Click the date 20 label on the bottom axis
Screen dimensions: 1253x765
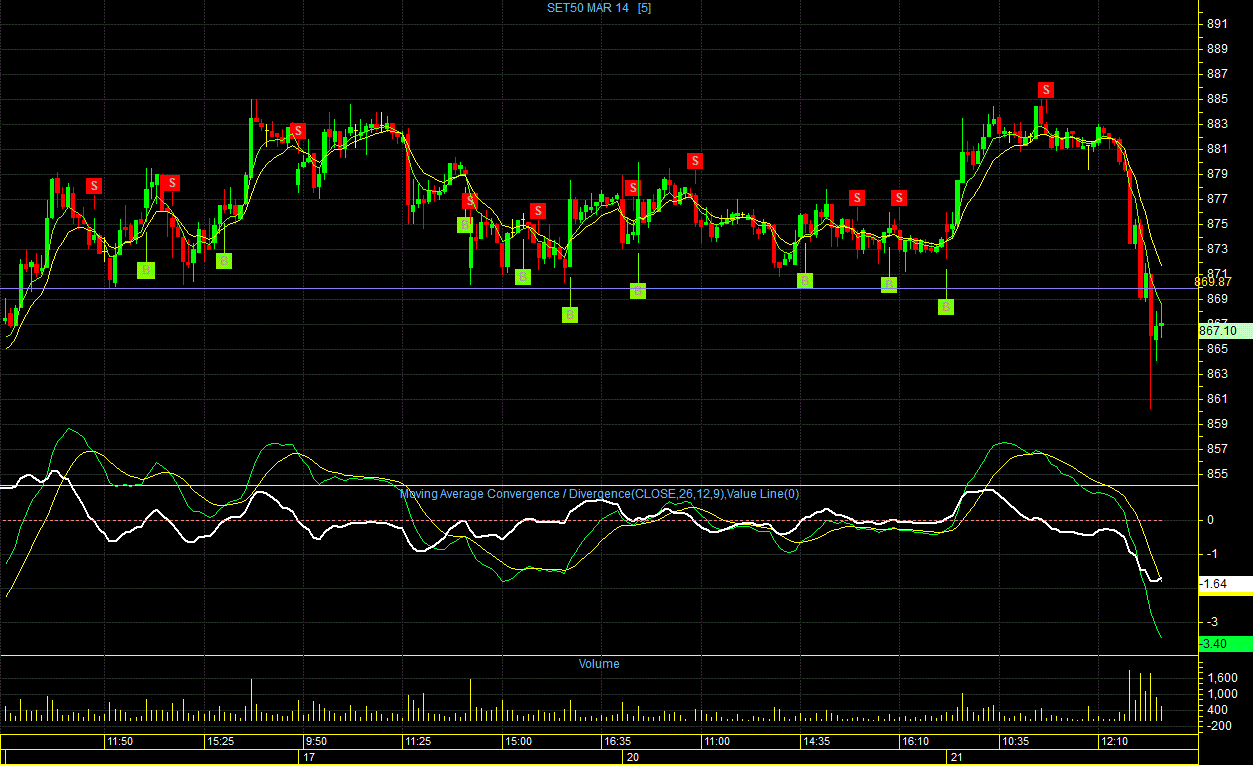point(633,757)
